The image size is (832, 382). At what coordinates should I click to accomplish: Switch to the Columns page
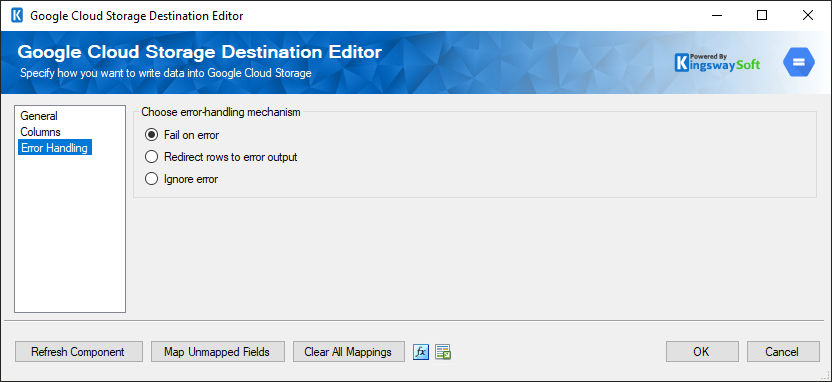click(40, 132)
